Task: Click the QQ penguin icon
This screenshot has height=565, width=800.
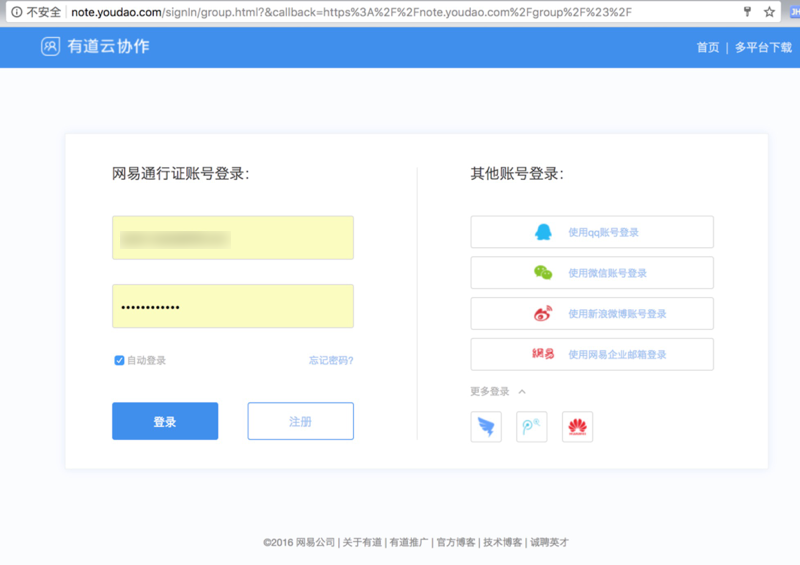Action: click(x=543, y=232)
